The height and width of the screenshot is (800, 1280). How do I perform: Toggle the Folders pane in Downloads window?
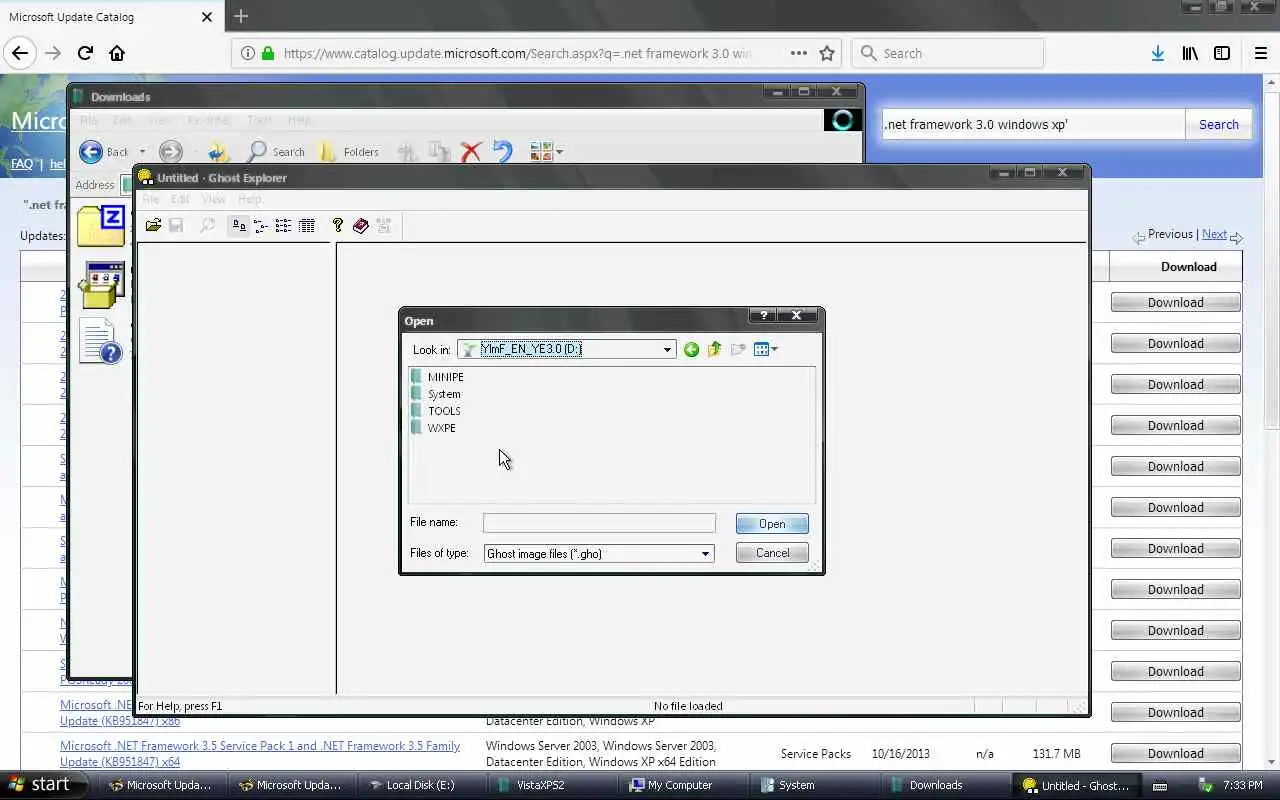(x=348, y=152)
